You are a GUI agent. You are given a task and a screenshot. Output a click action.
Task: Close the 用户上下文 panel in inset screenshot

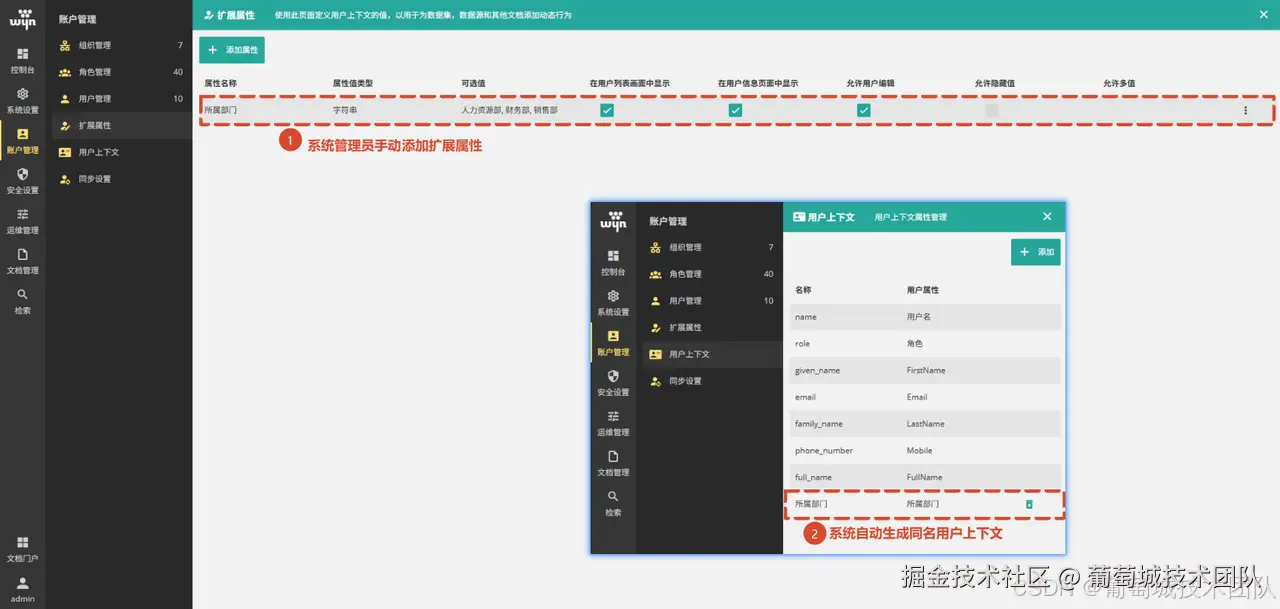(1047, 216)
